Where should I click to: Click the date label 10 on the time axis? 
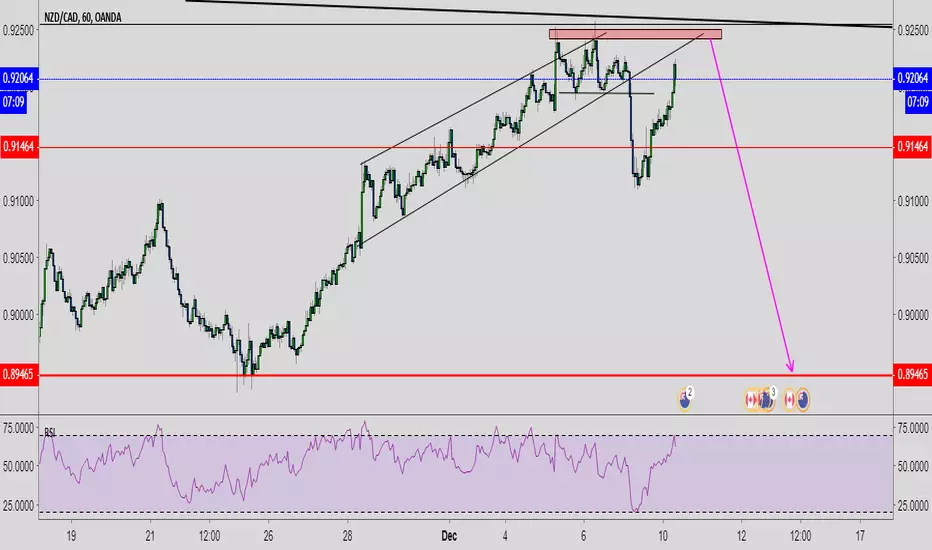click(663, 536)
